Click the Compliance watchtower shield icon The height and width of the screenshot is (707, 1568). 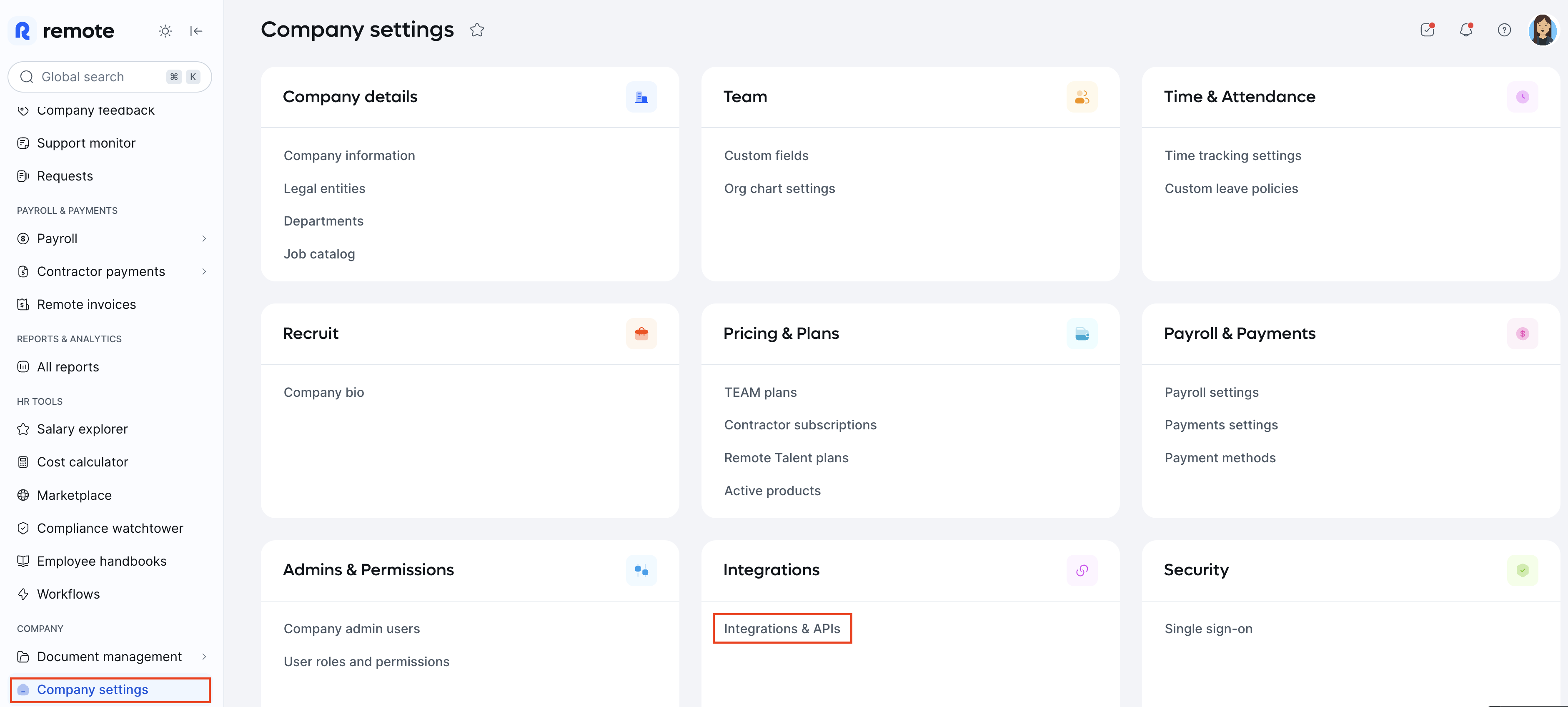(23, 528)
